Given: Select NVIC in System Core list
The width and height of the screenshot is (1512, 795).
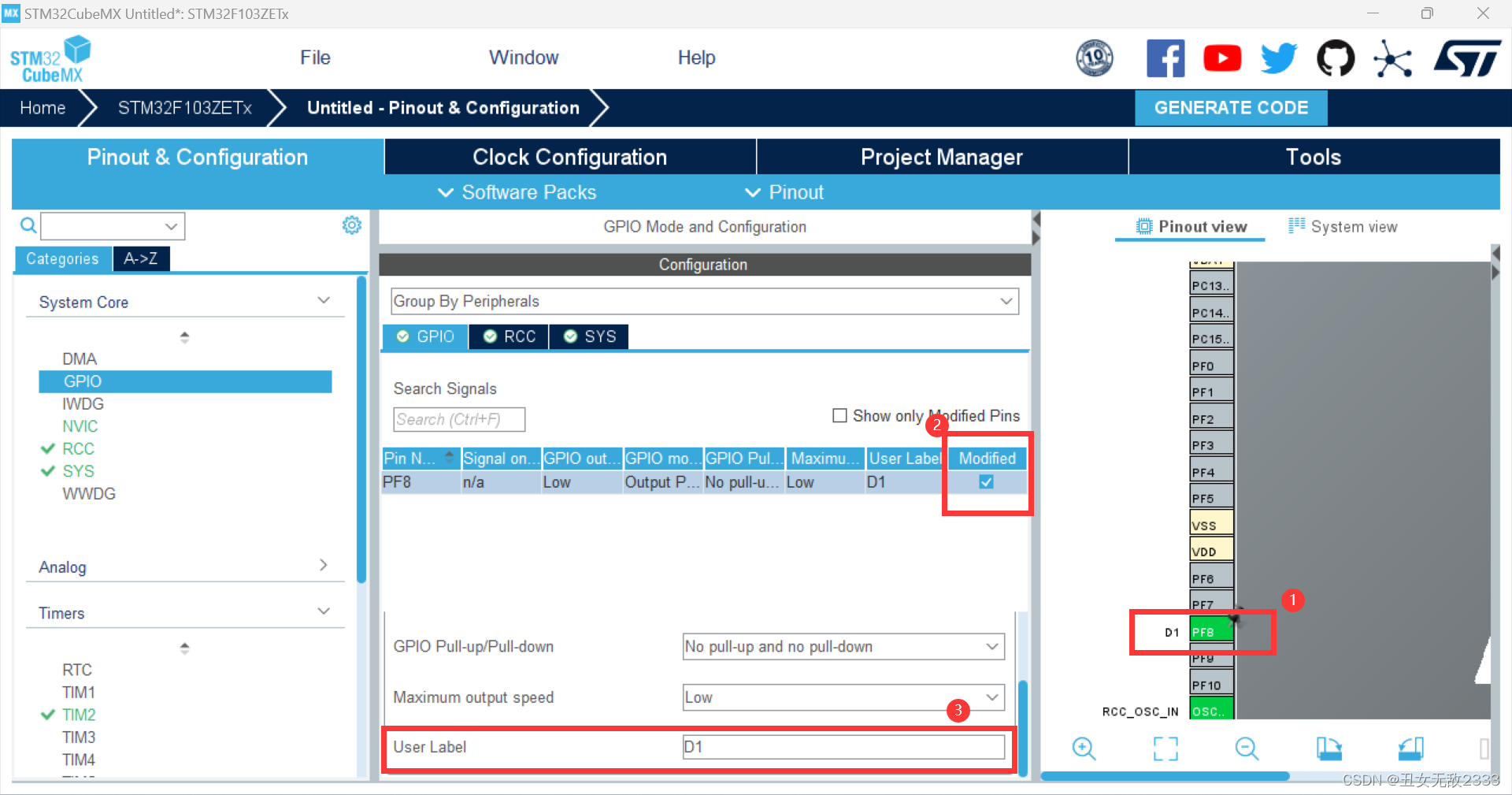Looking at the screenshot, I should tap(80, 426).
